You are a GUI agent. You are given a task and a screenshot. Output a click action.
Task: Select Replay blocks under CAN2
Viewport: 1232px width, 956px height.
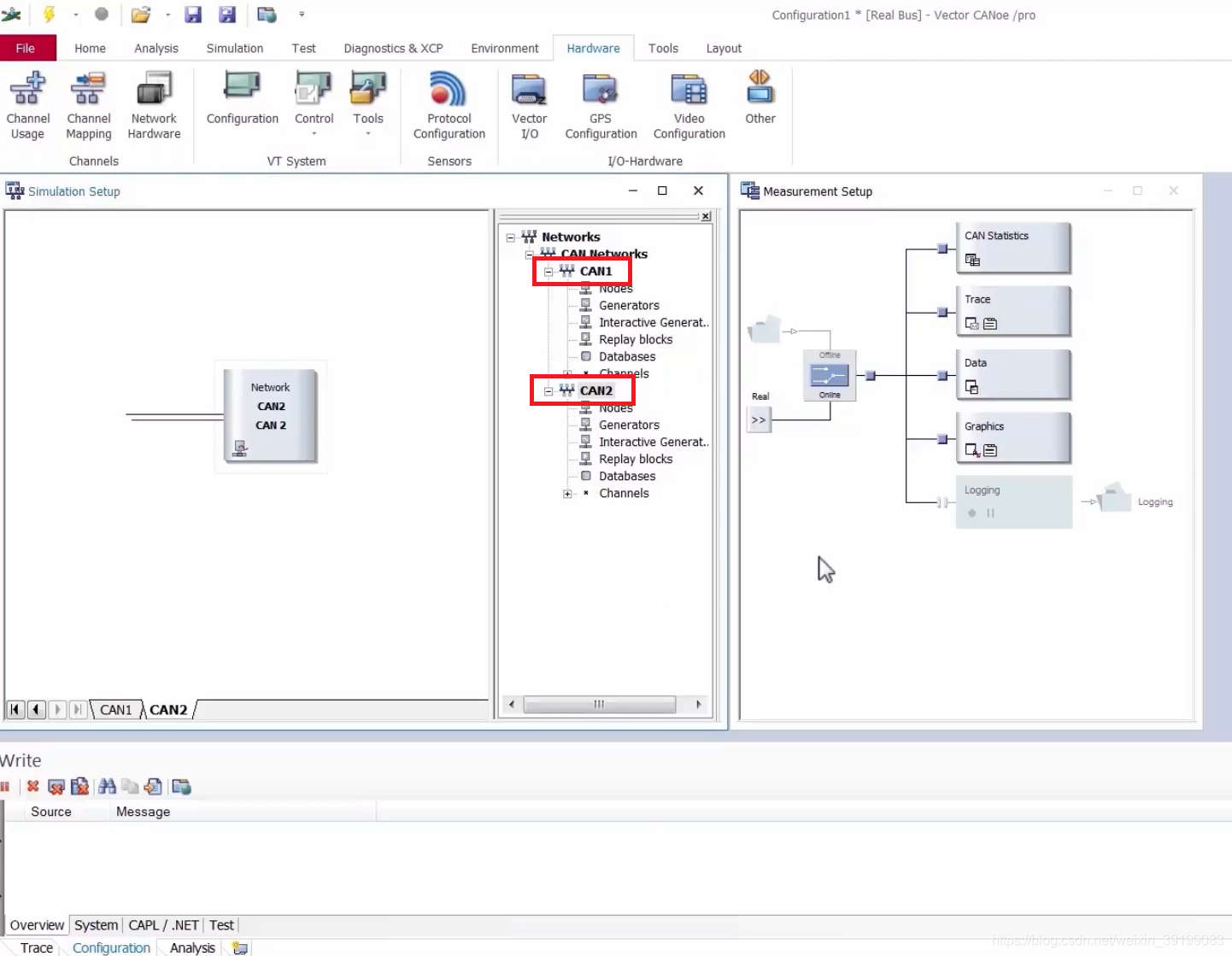coord(636,460)
